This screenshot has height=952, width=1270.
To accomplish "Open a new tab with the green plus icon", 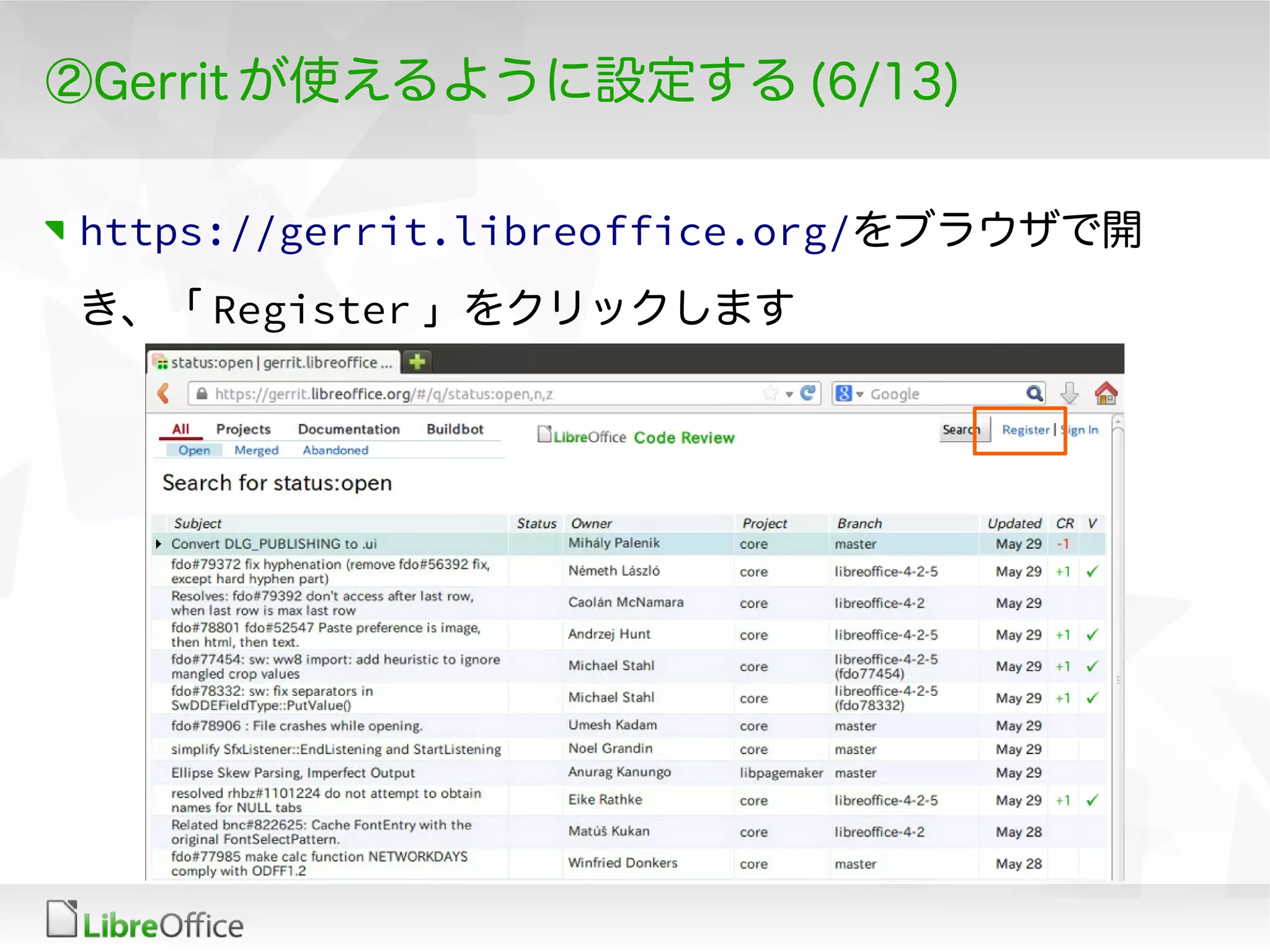I will click(x=417, y=362).
